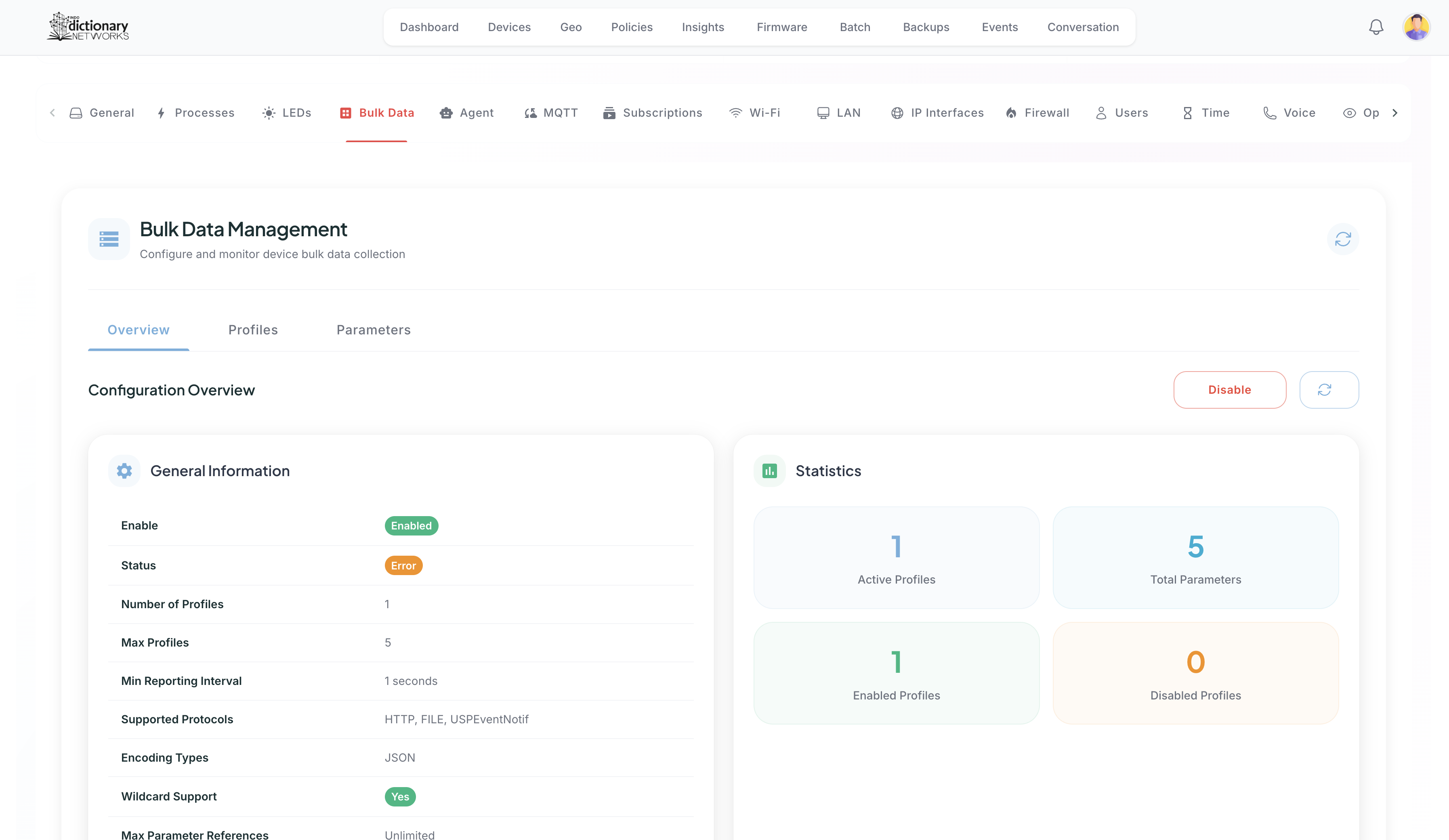1449x840 pixels.
Task: Open Firmware in the top navigation
Action: point(781,27)
